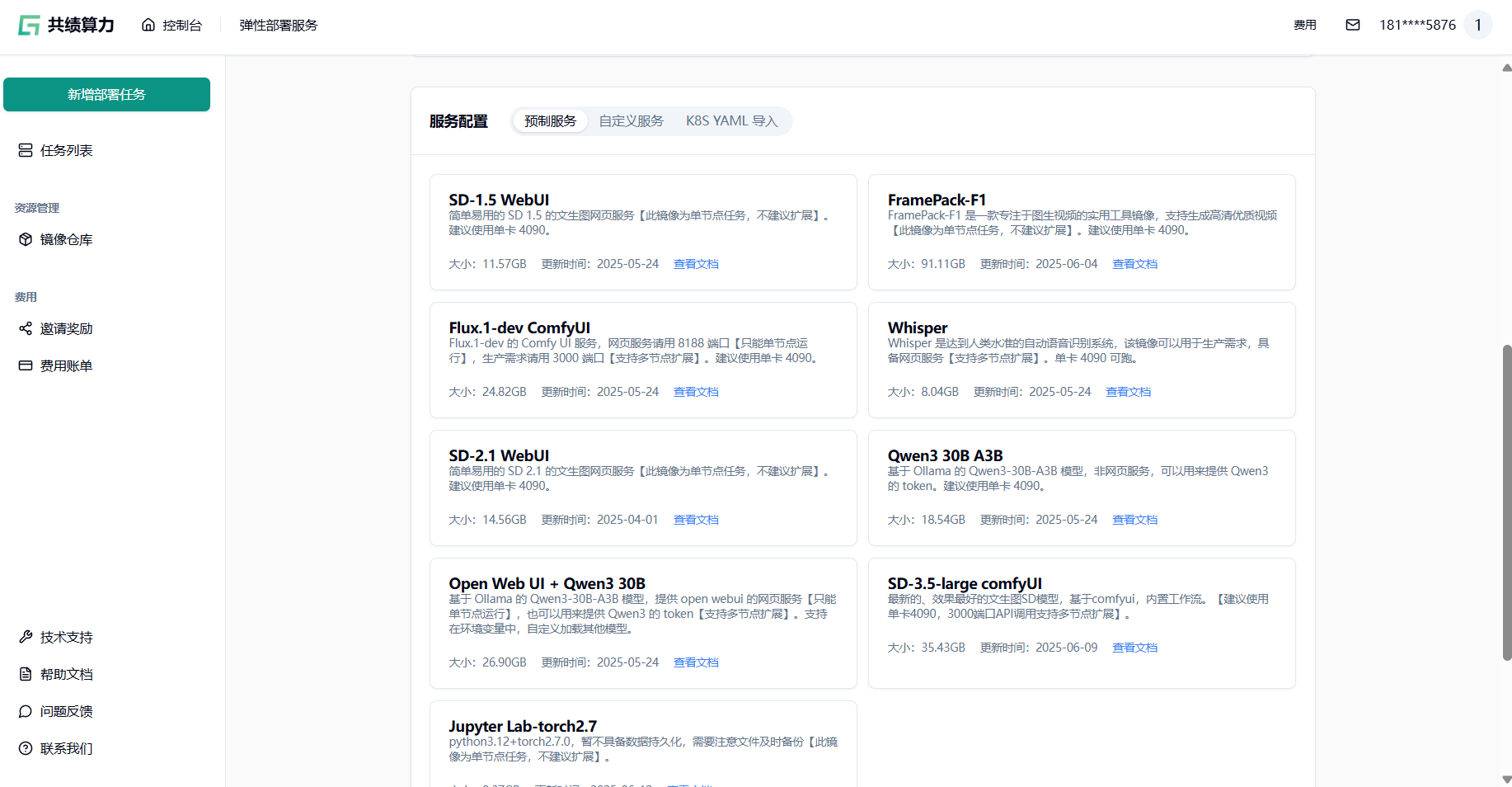Click the 问题反馈 chat bubble icon

(x=26, y=711)
